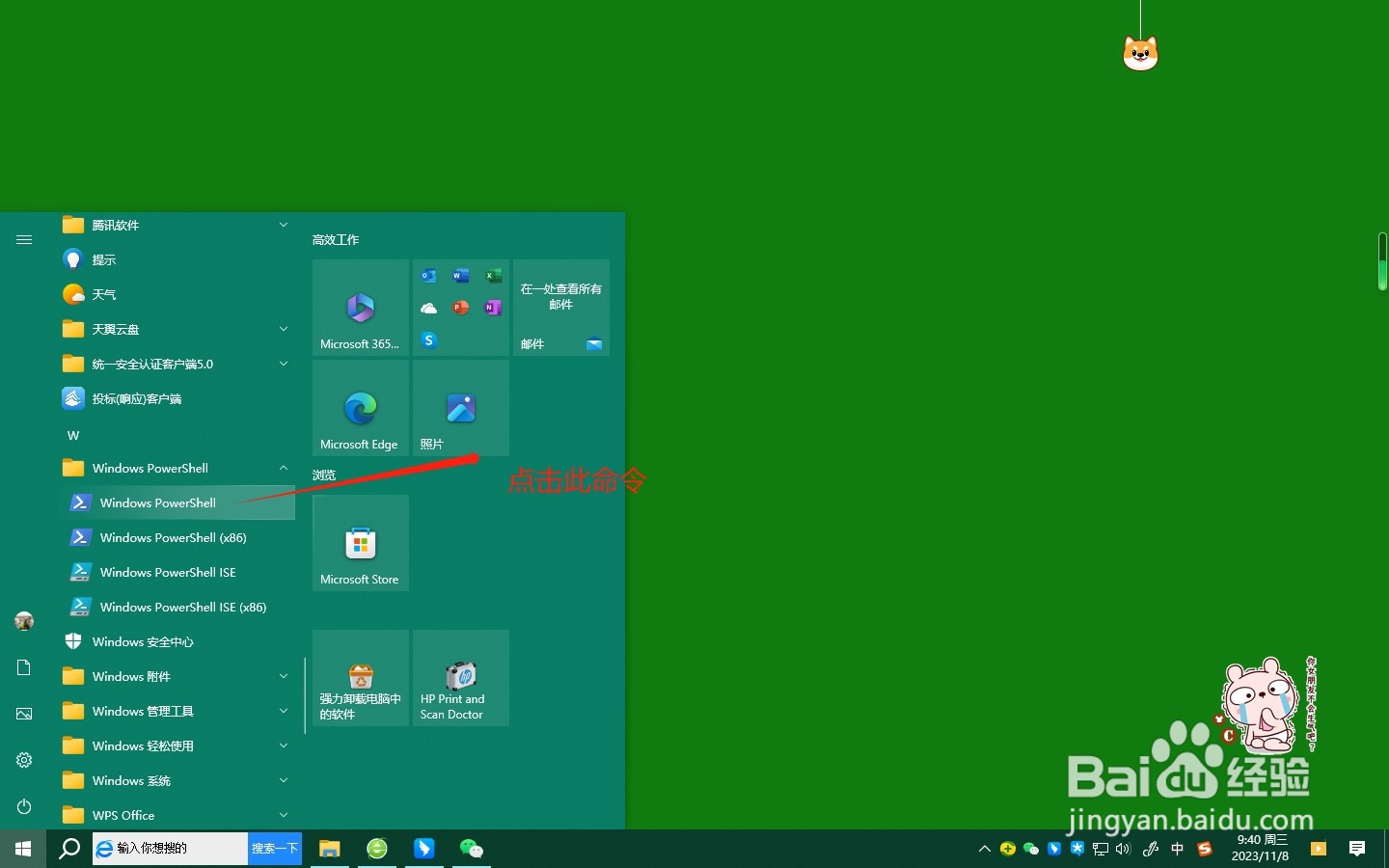Open Windows 安全中心 shield entry
The image size is (1389, 868).
(178, 641)
